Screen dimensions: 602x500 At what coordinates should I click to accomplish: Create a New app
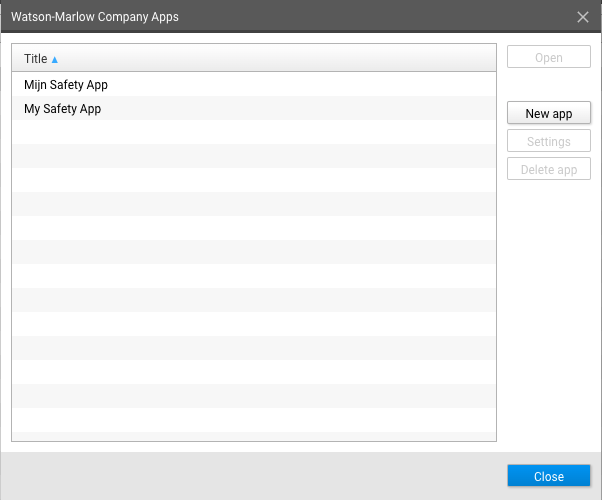(x=549, y=113)
